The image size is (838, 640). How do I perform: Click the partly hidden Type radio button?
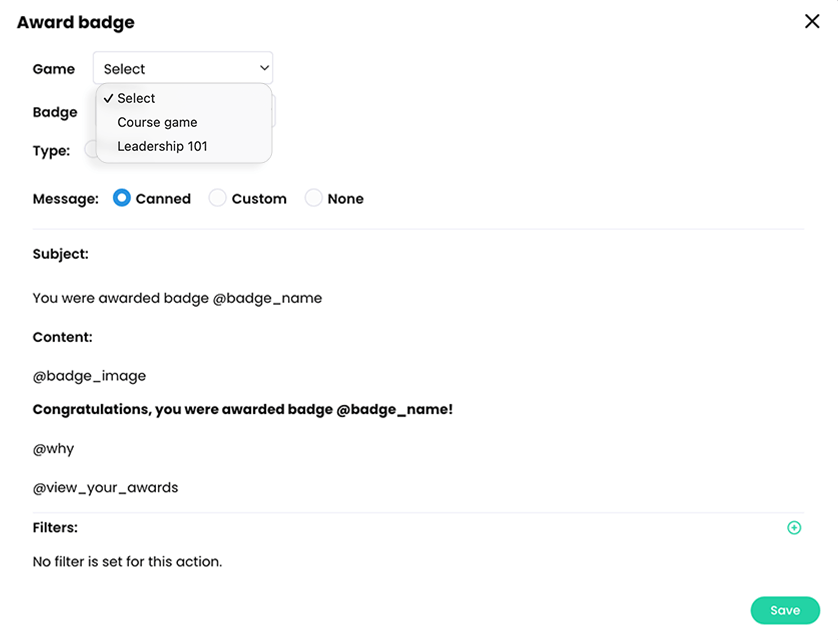pyautogui.click(x=89, y=149)
